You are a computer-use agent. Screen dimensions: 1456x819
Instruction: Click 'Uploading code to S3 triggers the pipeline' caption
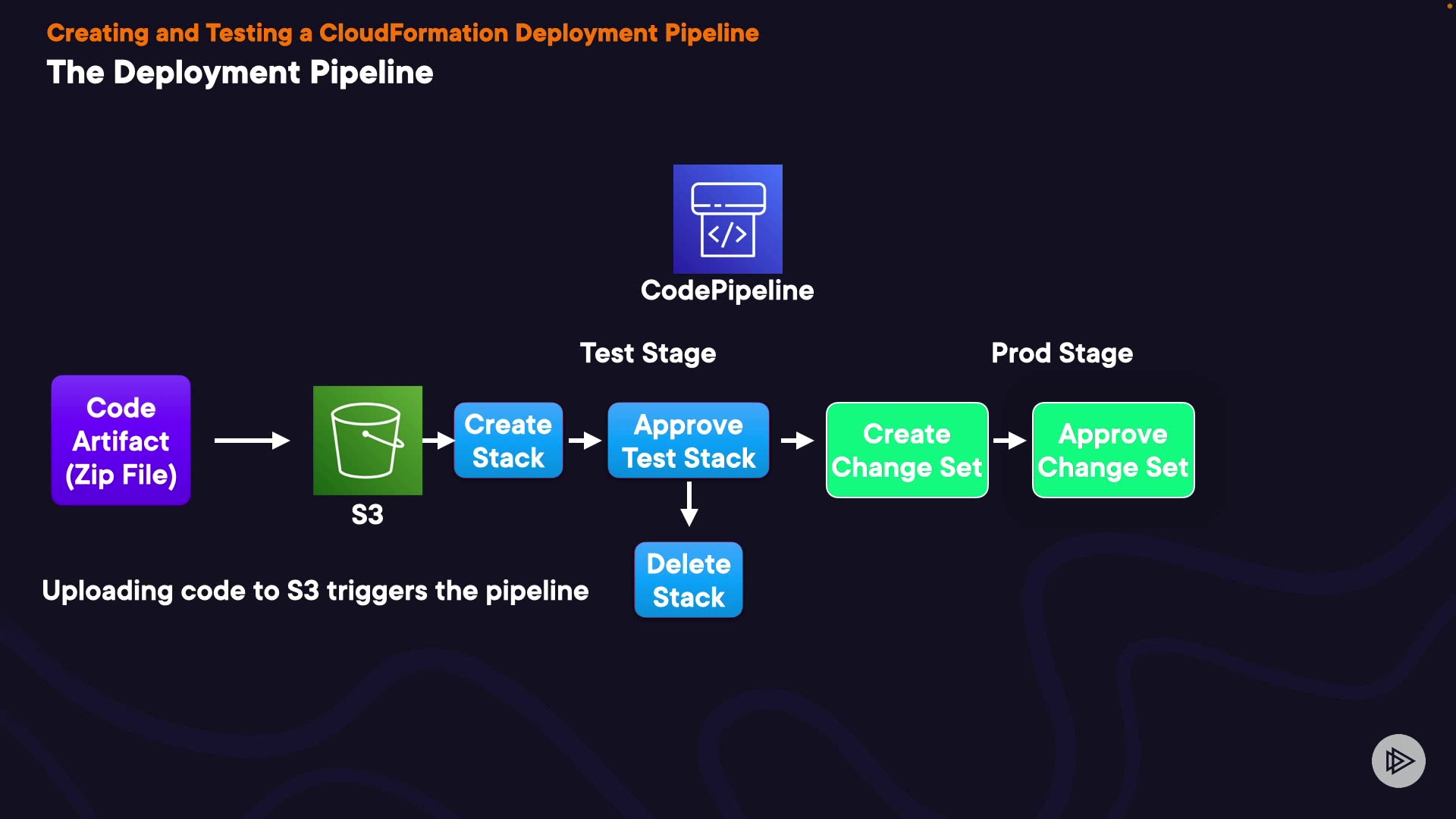(x=315, y=591)
